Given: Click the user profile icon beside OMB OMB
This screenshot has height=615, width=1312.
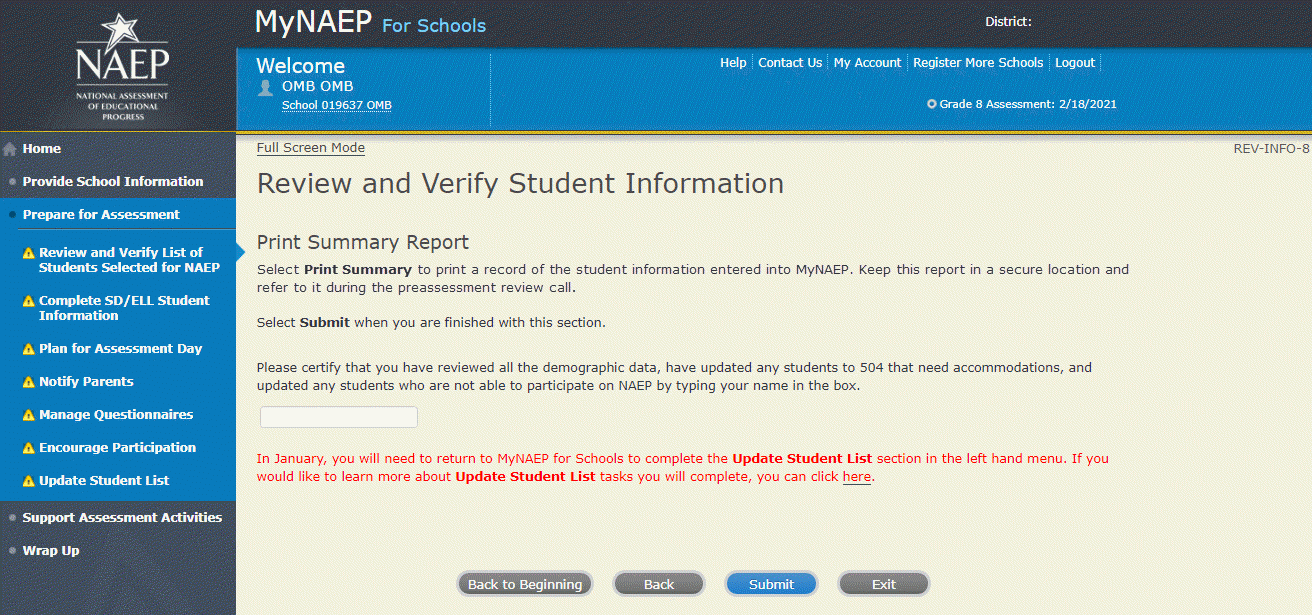Looking at the screenshot, I should click(x=265, y=87).
